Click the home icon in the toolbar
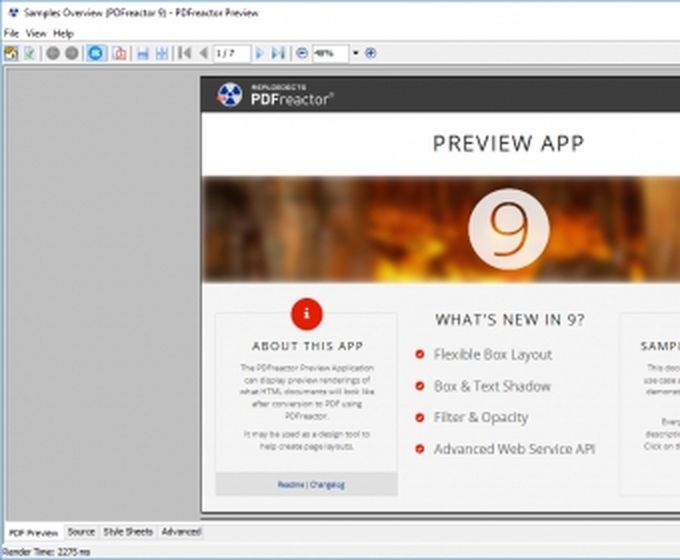Screen dimensions: 680x560 (x=11, y=53)
